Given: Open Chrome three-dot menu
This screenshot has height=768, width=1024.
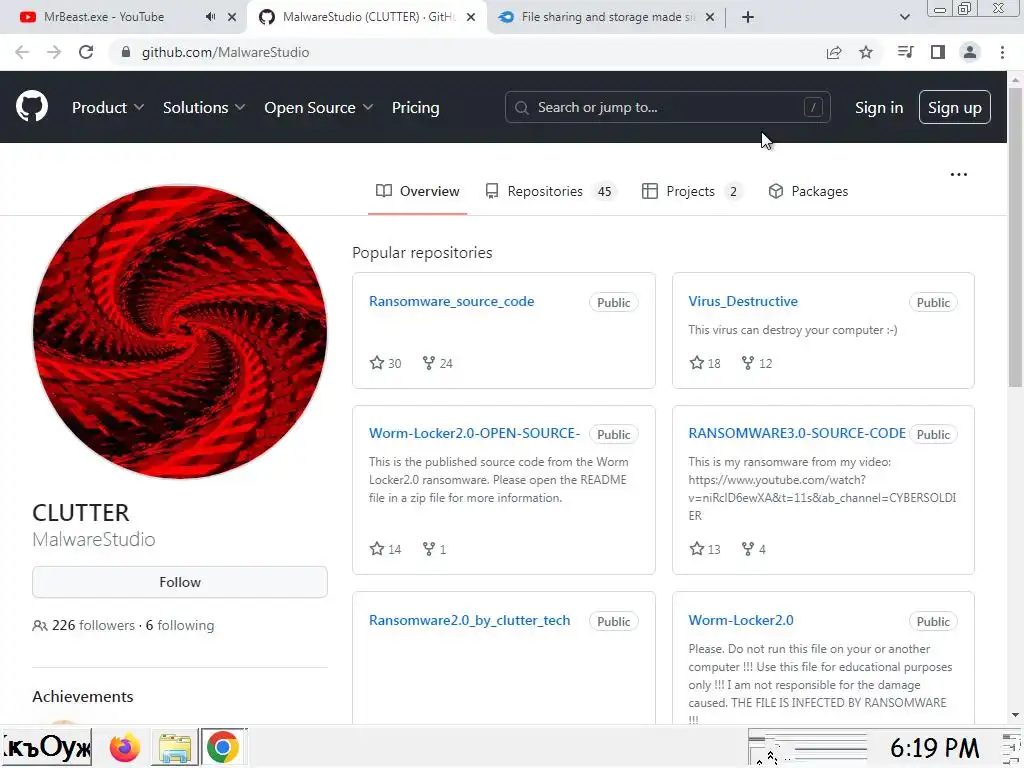Looking at the screenshot, I should [x=1002, y=52].
